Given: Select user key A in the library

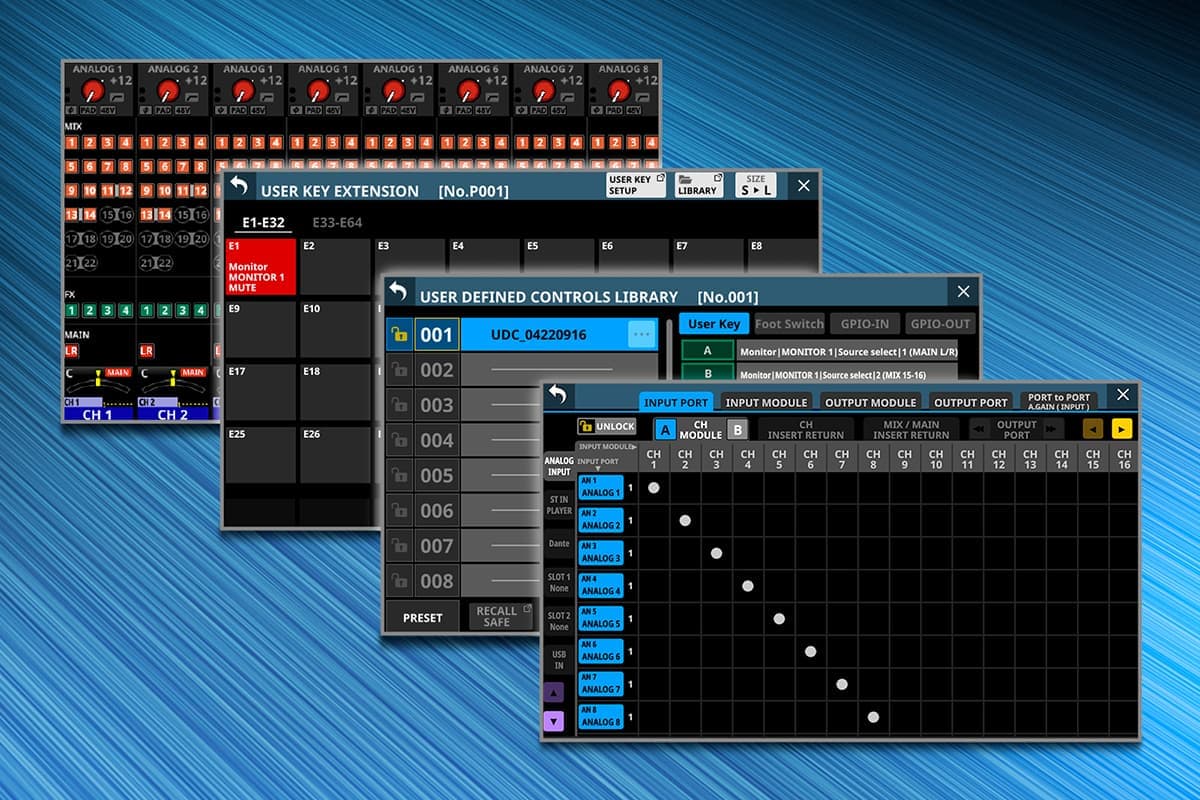Looking at the screenshot, I should 707,350.
